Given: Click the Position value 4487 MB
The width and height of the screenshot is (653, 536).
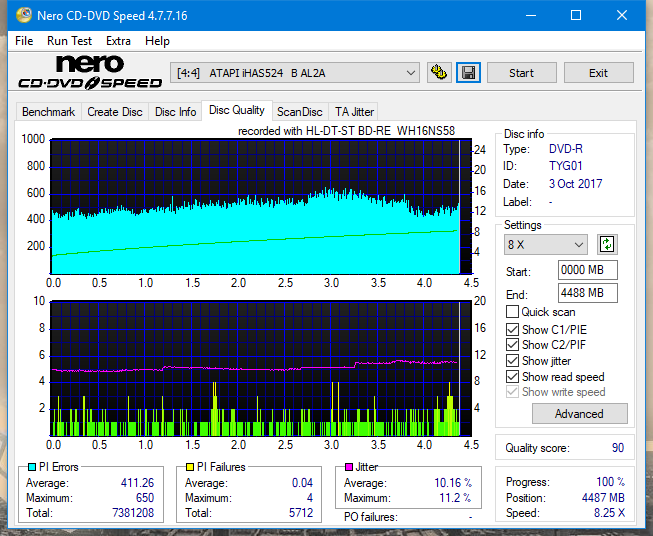Looking at the screenshot, I should coord(603,498).
